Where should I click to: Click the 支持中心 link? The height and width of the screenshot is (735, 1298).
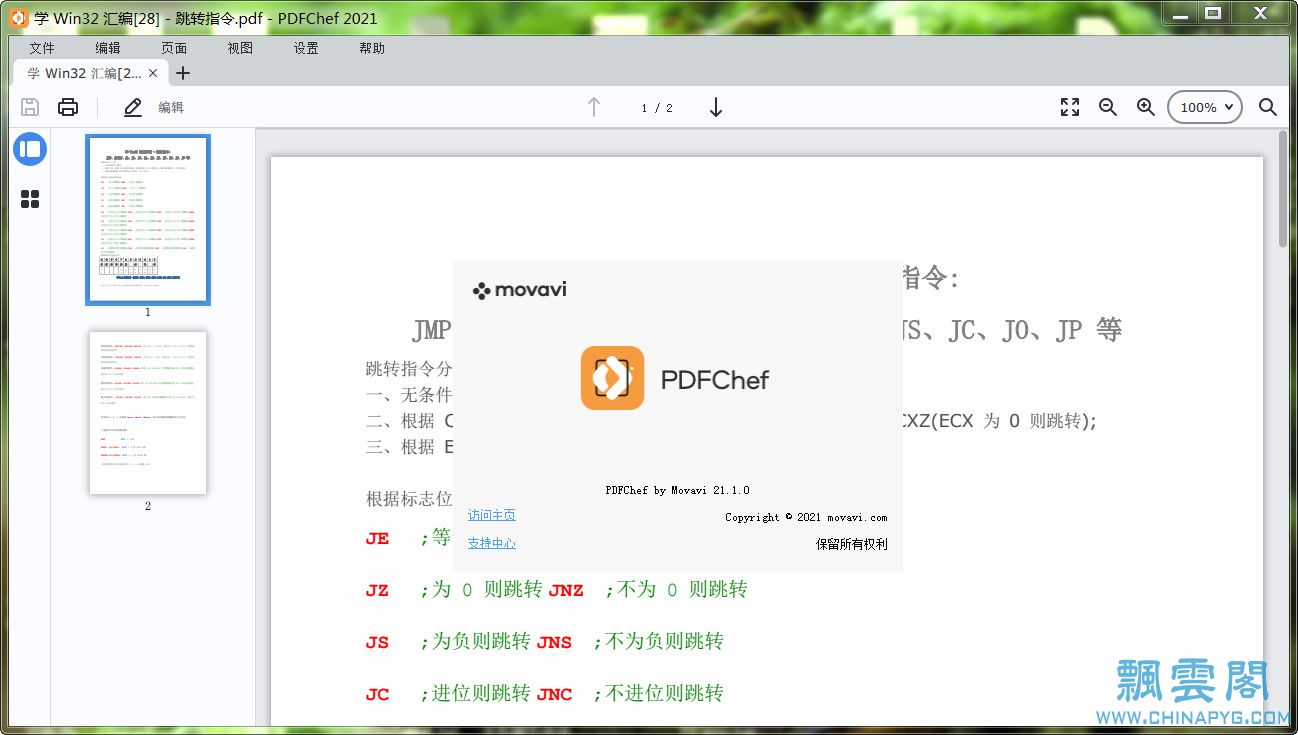click(x=492, y=543)
